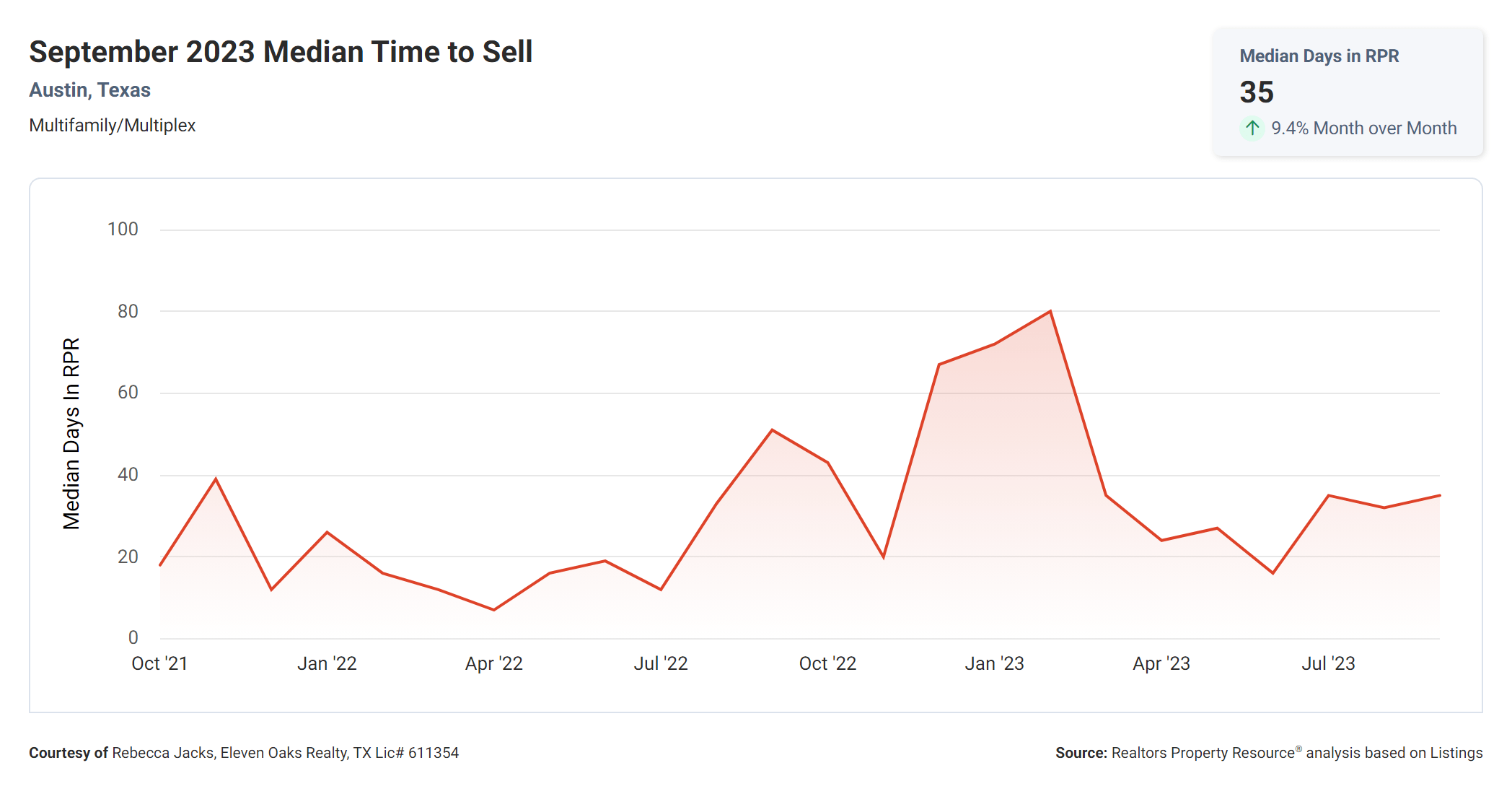Click the "Apr '22" x-axis label
Screen dimensions: 1512x794
click(x=493, y=663)
